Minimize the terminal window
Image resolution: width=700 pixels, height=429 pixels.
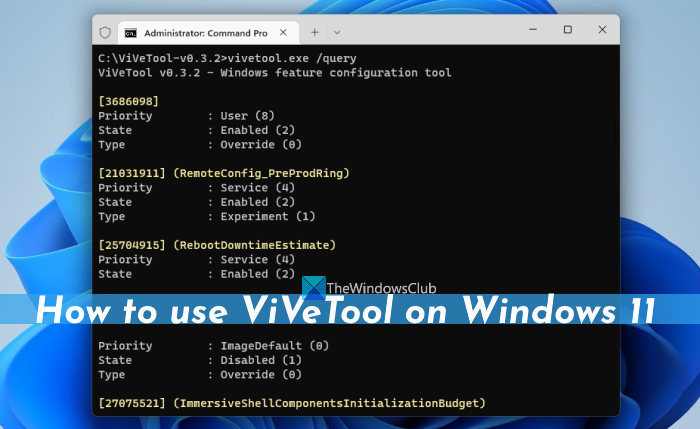coord(533,30)
